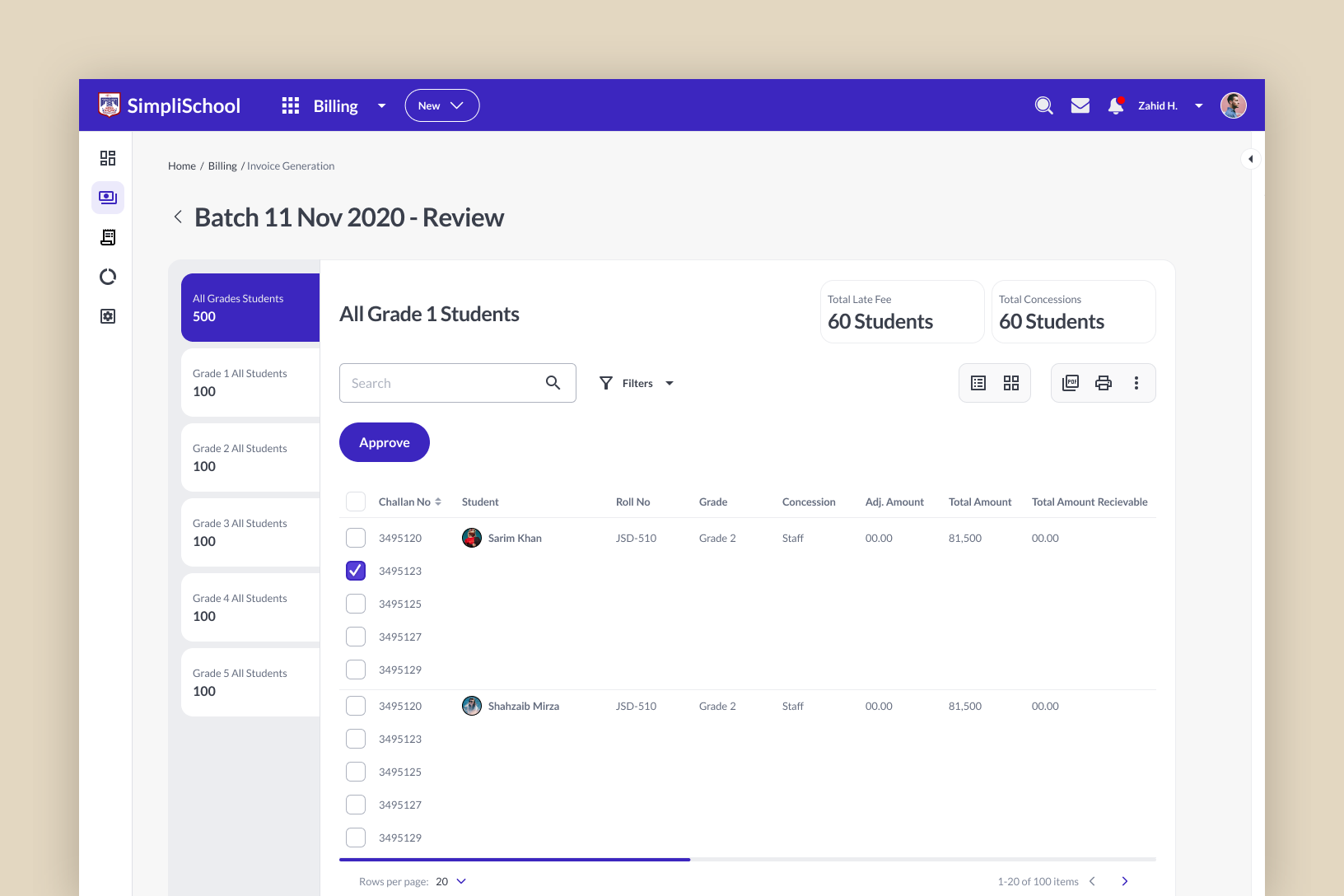Click the print icon
1344x896 pixels.
click(1104, 383)
